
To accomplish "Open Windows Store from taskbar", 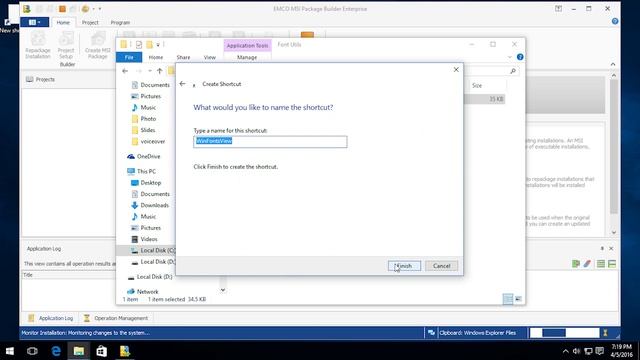I will [102, 351].
